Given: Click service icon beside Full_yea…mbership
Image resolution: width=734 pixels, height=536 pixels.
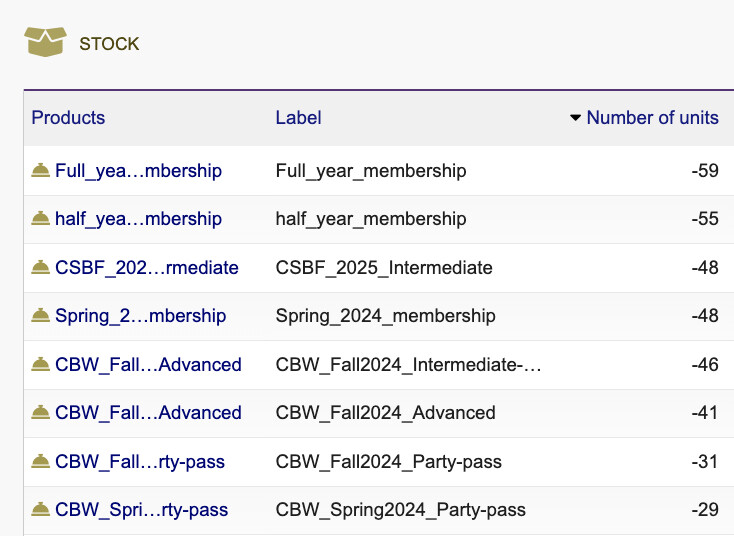Looking at the screenshot, I should click(x=40, y=170).
